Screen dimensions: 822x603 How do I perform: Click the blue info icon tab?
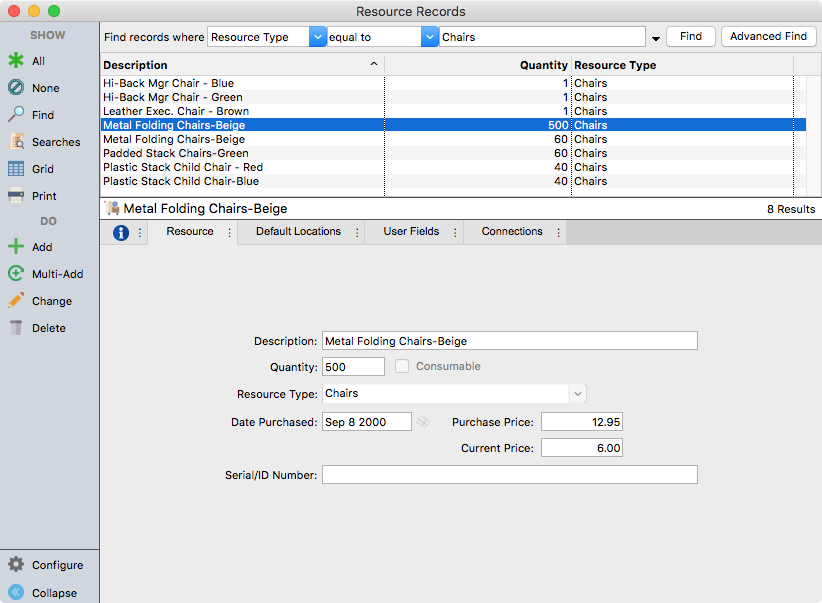coord(121,232)
